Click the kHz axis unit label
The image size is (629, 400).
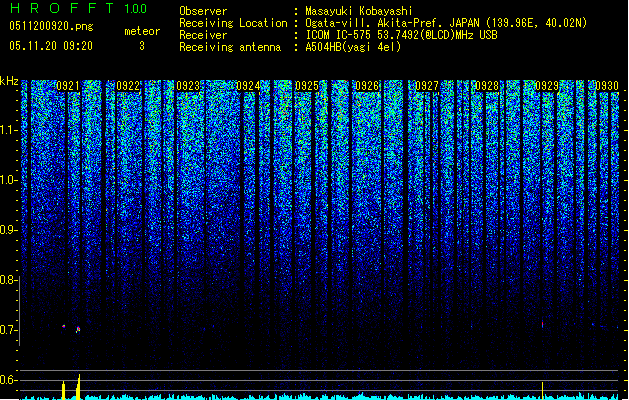coord(9,81)
